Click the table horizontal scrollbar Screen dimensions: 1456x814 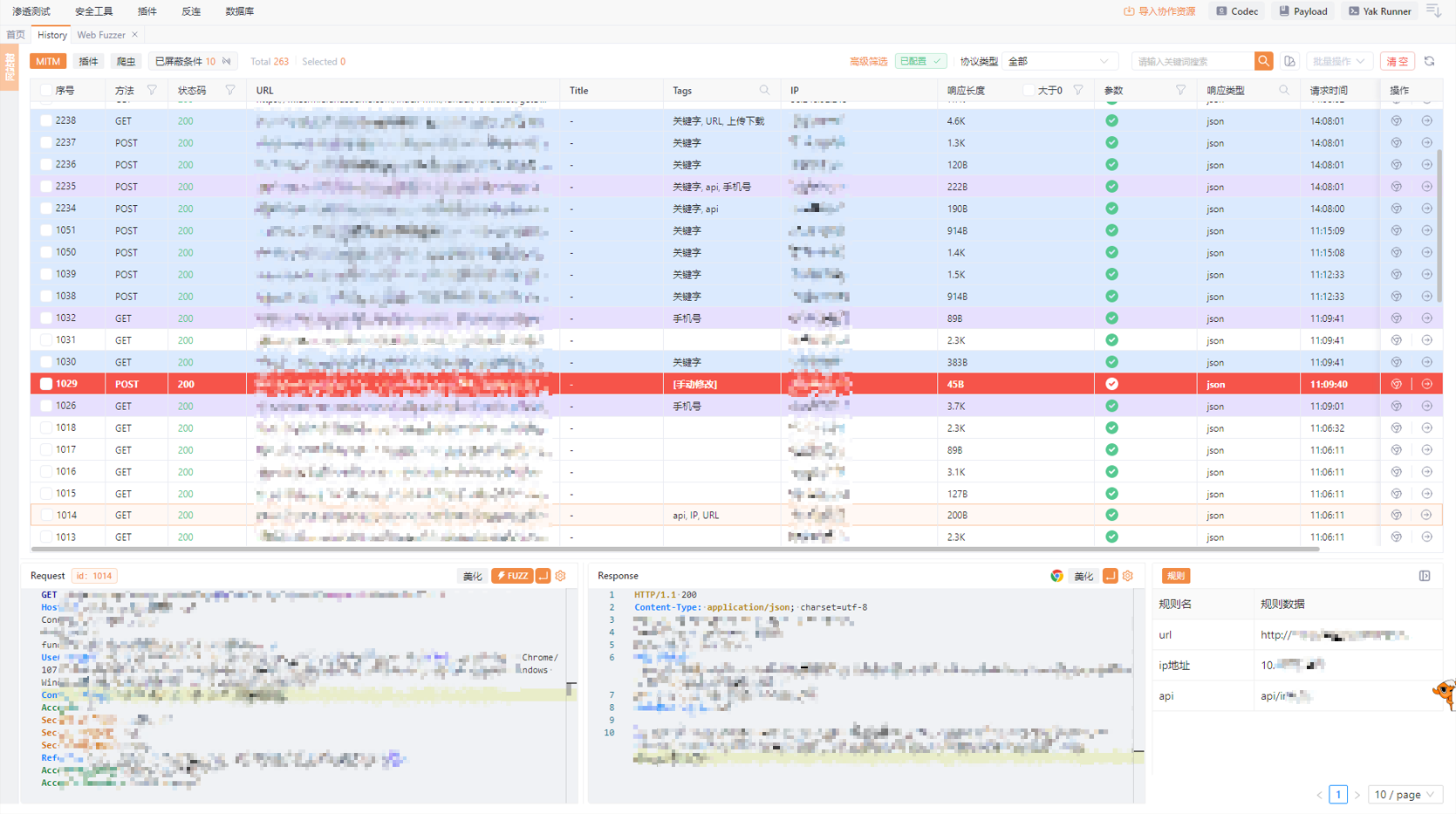tap(674, 550)
